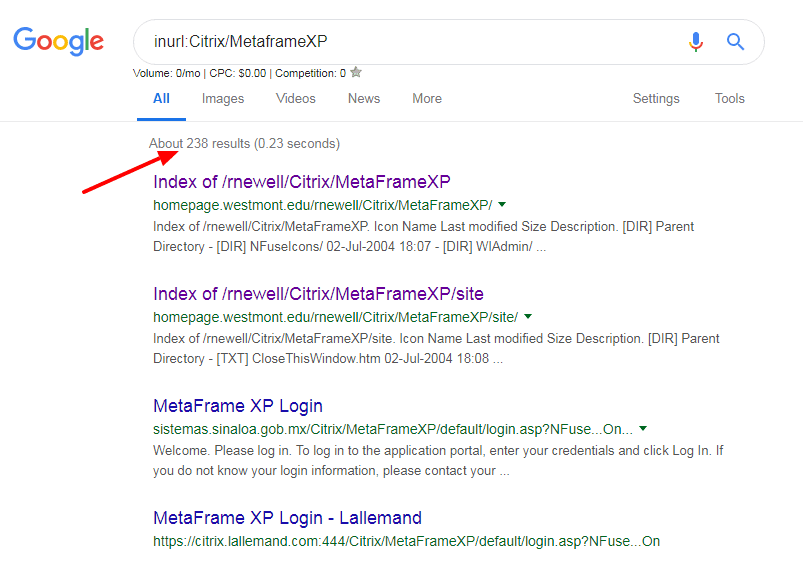Click snippet starting 'Welcome. Please log in'
This screenshot has width=803, height=574.
(438, 461)
